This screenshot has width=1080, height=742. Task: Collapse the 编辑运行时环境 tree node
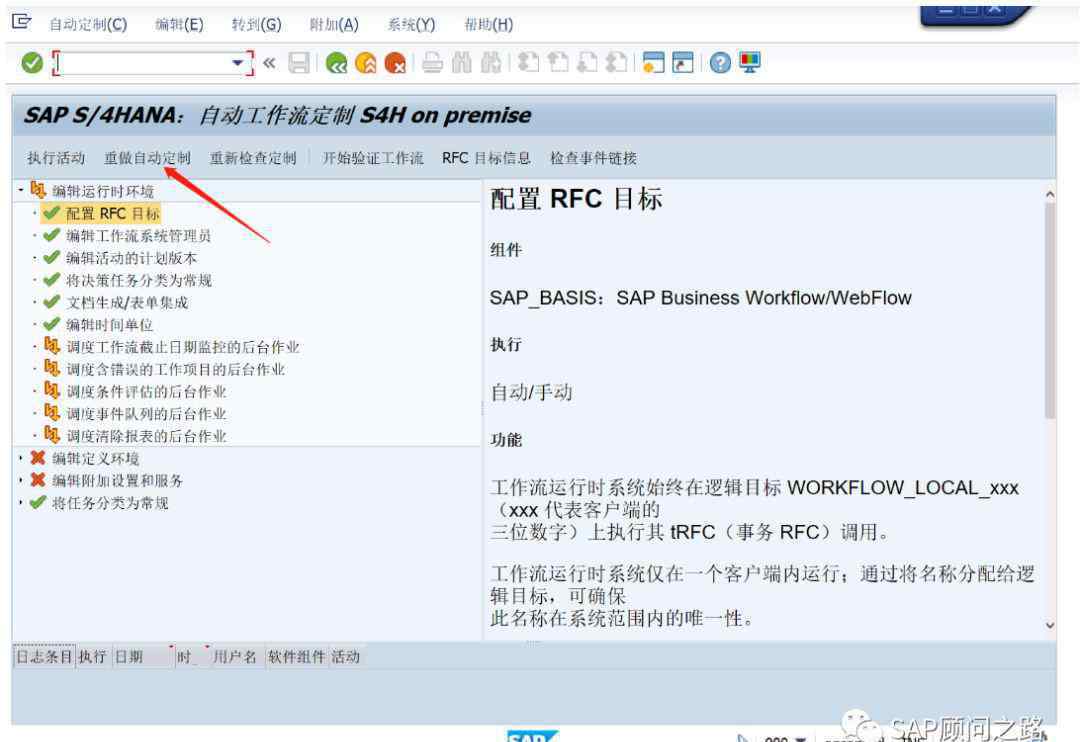pos(21,189)
